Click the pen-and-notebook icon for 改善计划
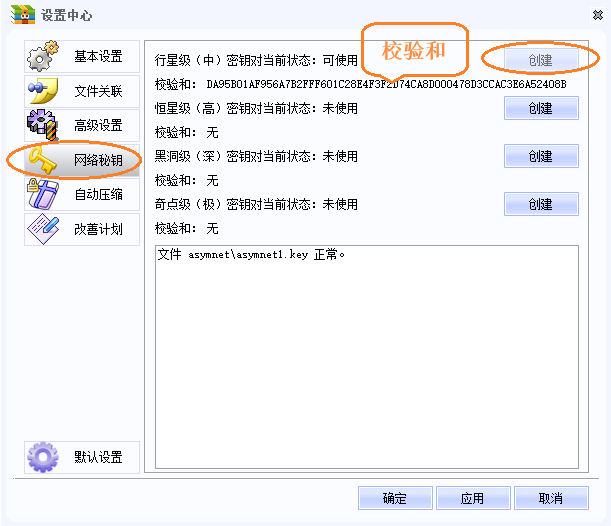The height and width of the screenshot is (526, 611). tap(43, 228)
